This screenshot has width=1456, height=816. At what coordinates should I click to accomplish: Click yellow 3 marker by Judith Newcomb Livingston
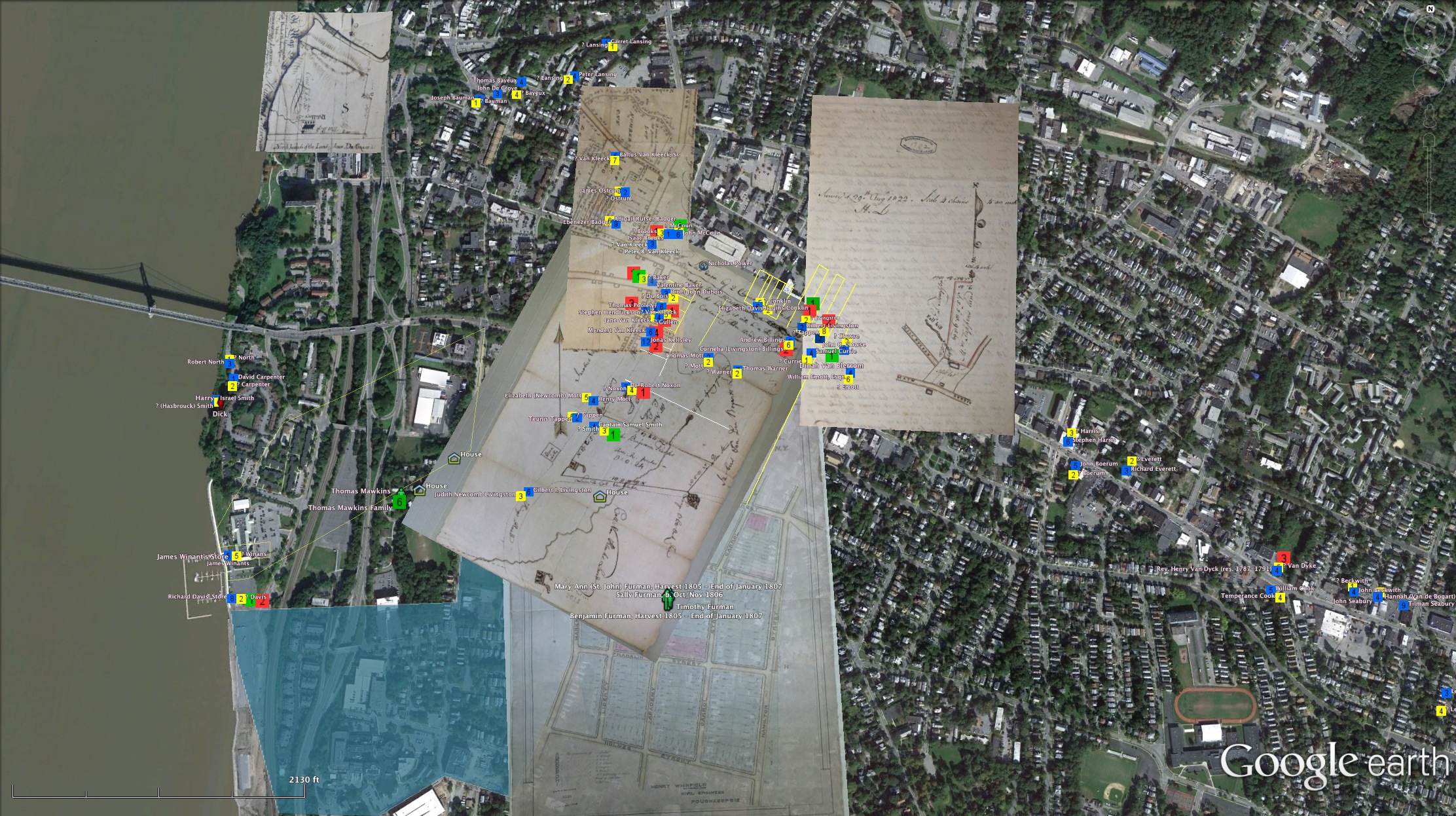pyautogui.click(x=520, y=496)
